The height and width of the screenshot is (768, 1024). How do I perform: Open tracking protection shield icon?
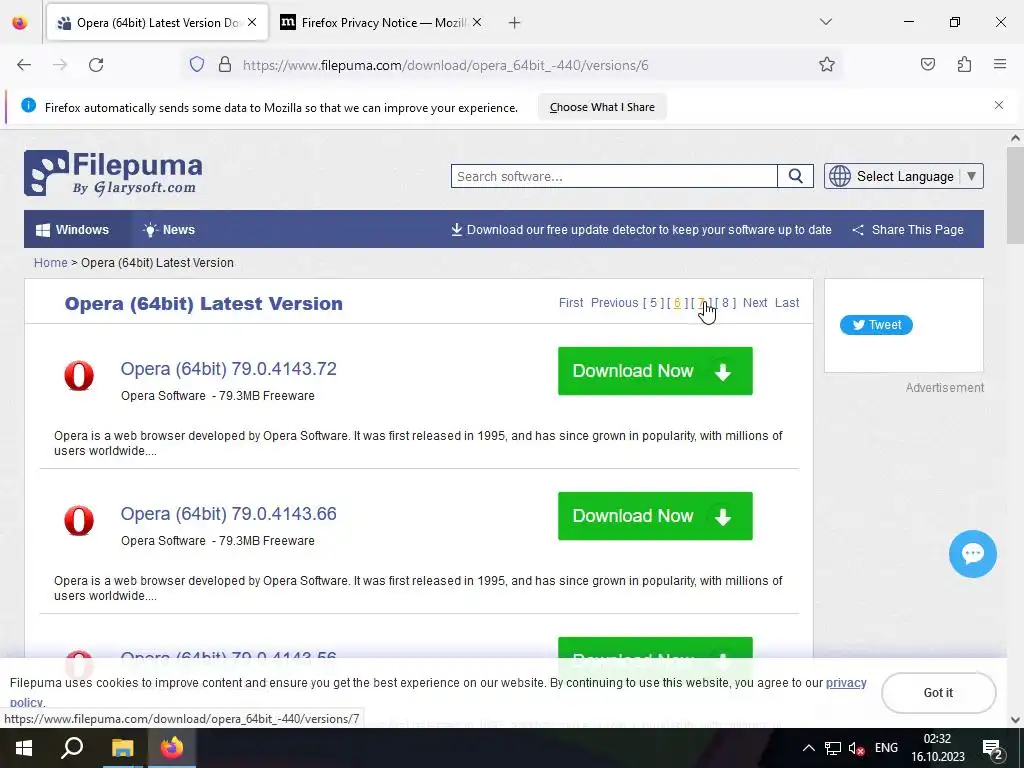[197, 65]
